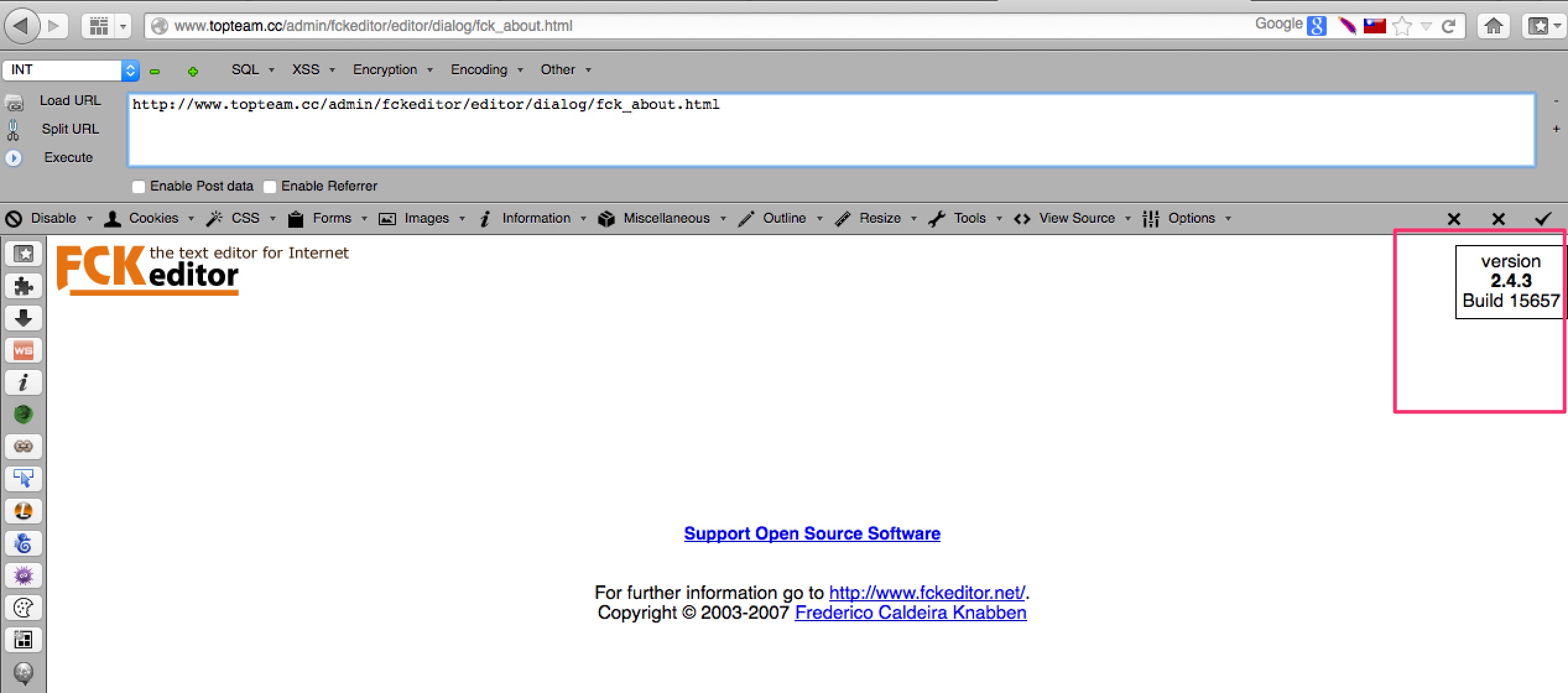Click the italic i icon in the sidebar
This screenshot has height=693, width=1568.
24,382
